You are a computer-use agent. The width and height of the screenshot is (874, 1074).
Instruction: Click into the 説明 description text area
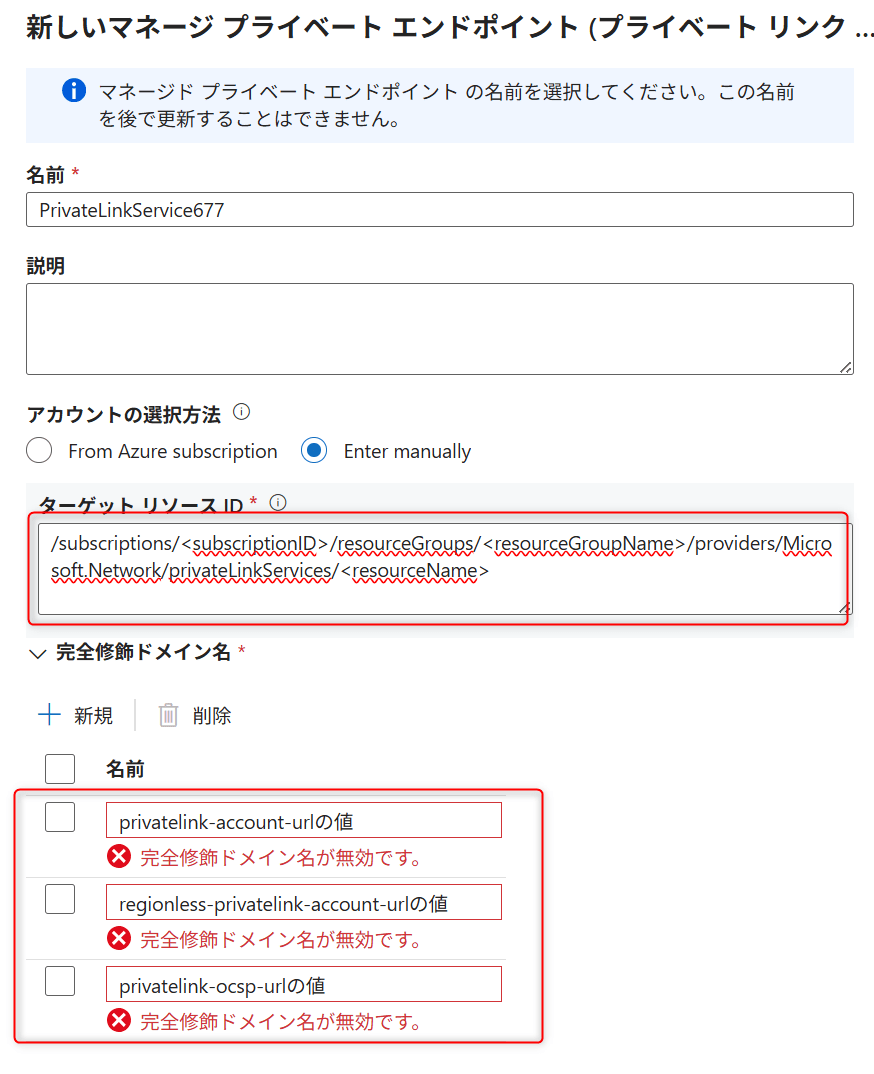[x=440, y=329]
